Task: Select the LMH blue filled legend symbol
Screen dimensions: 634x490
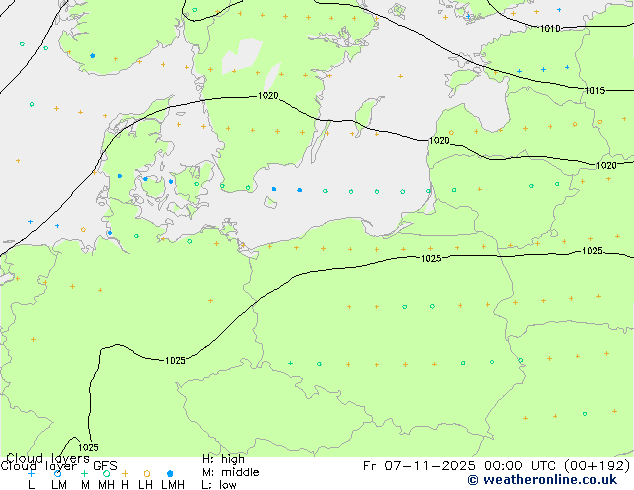Action: tap(171, 473)
